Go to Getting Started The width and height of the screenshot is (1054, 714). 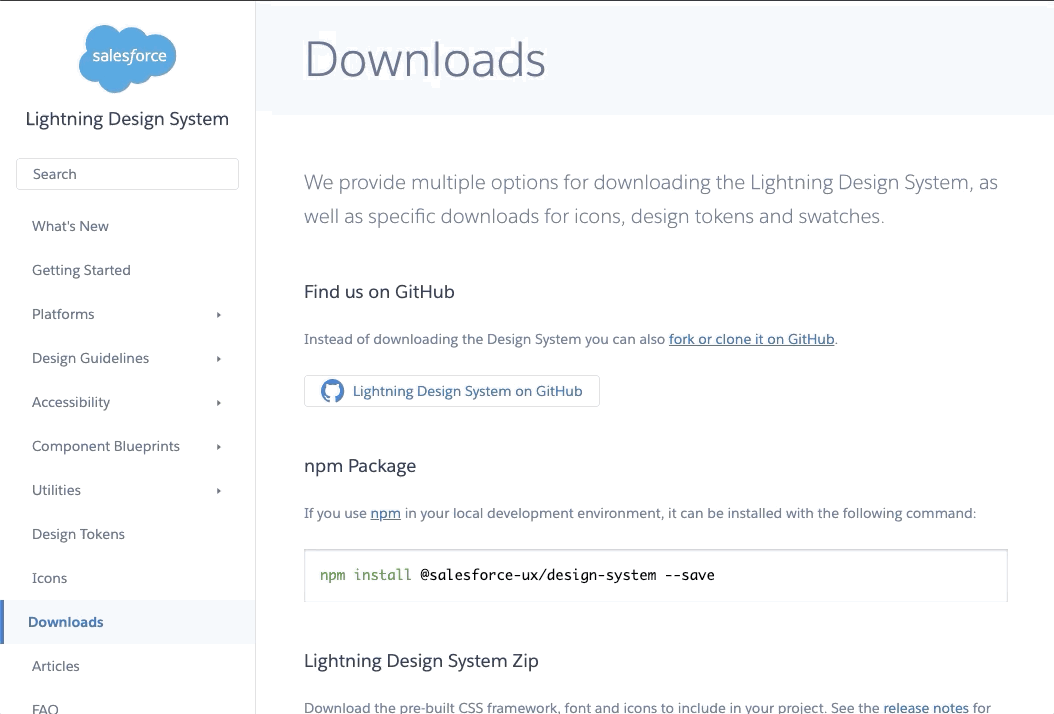[81, 270]
